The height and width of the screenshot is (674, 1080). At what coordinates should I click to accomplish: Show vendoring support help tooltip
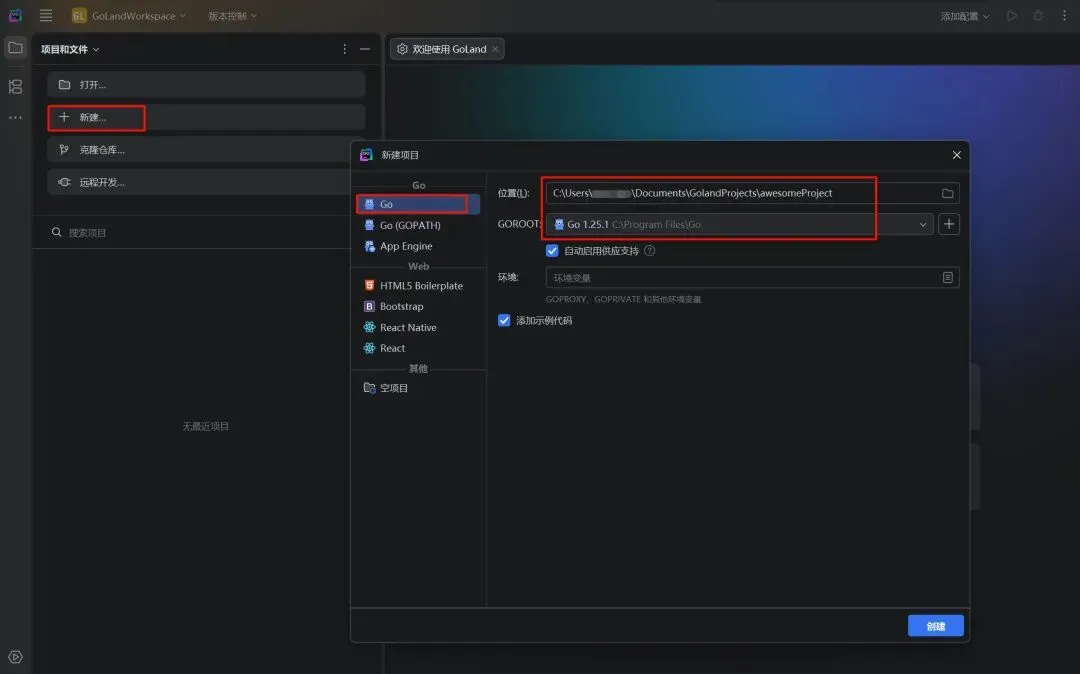click(650, 251)
